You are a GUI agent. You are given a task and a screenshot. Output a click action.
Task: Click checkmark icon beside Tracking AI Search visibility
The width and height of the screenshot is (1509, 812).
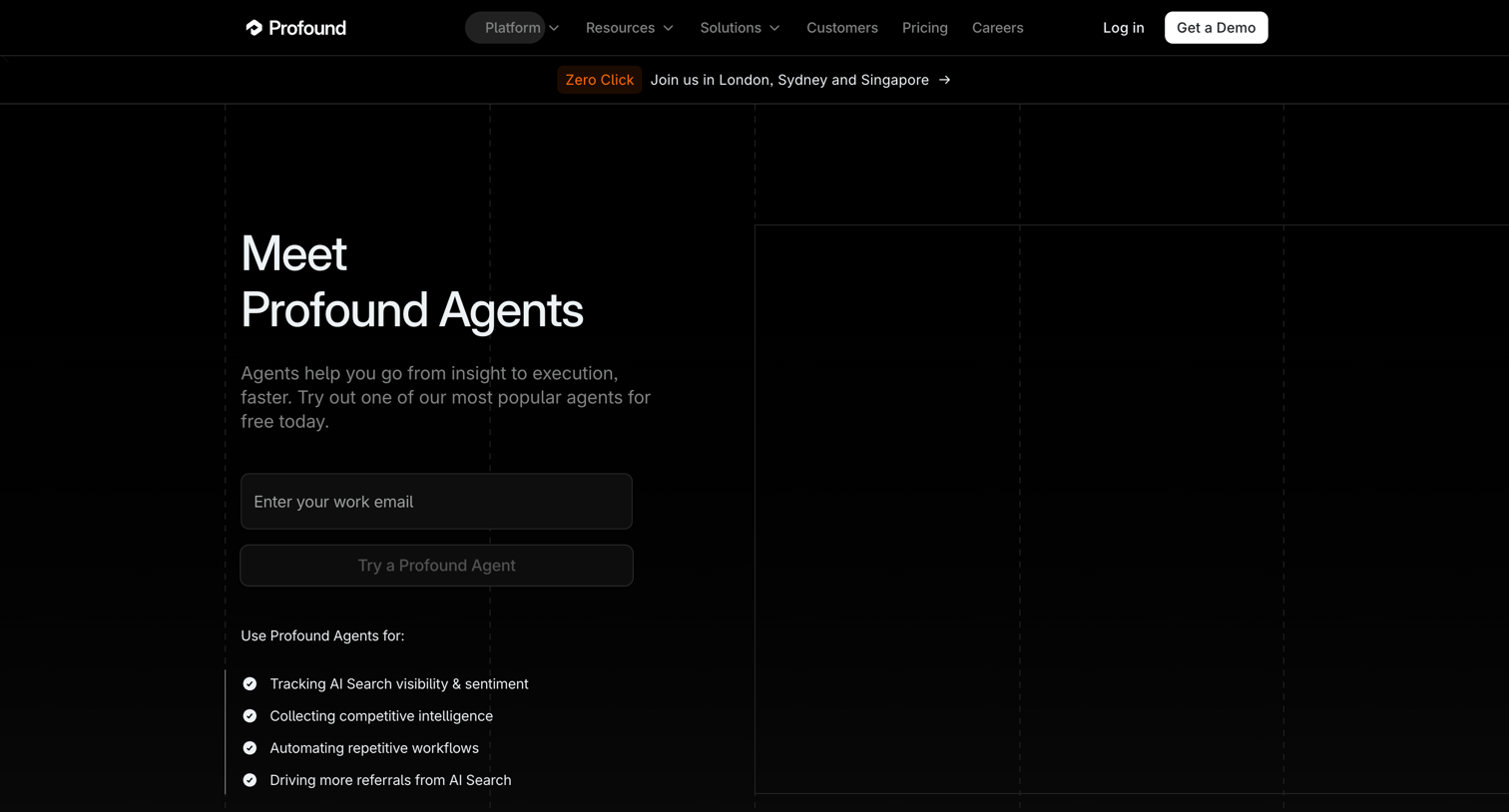(x=250, y=684)
